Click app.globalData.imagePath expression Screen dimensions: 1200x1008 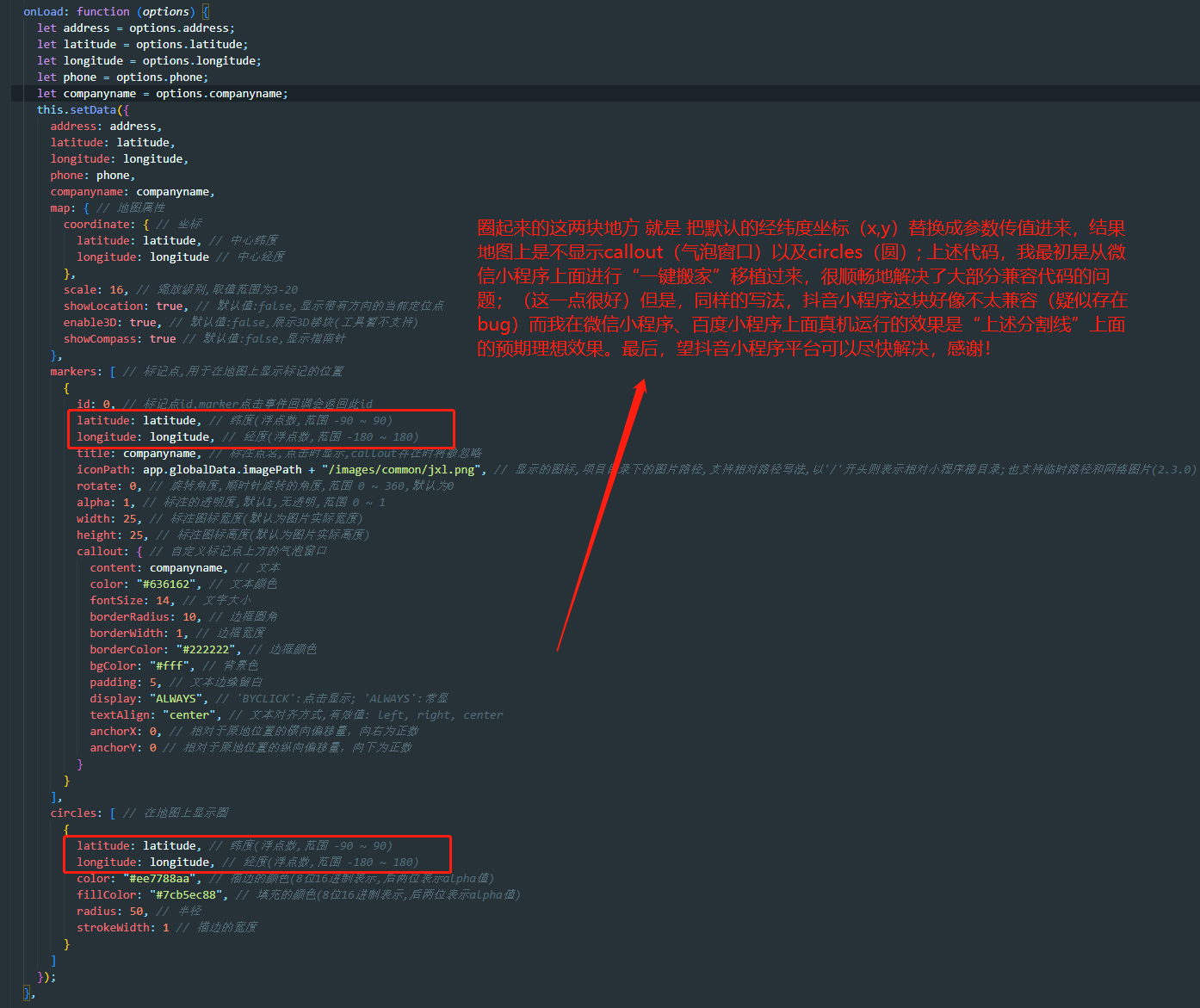click(222, 470)
